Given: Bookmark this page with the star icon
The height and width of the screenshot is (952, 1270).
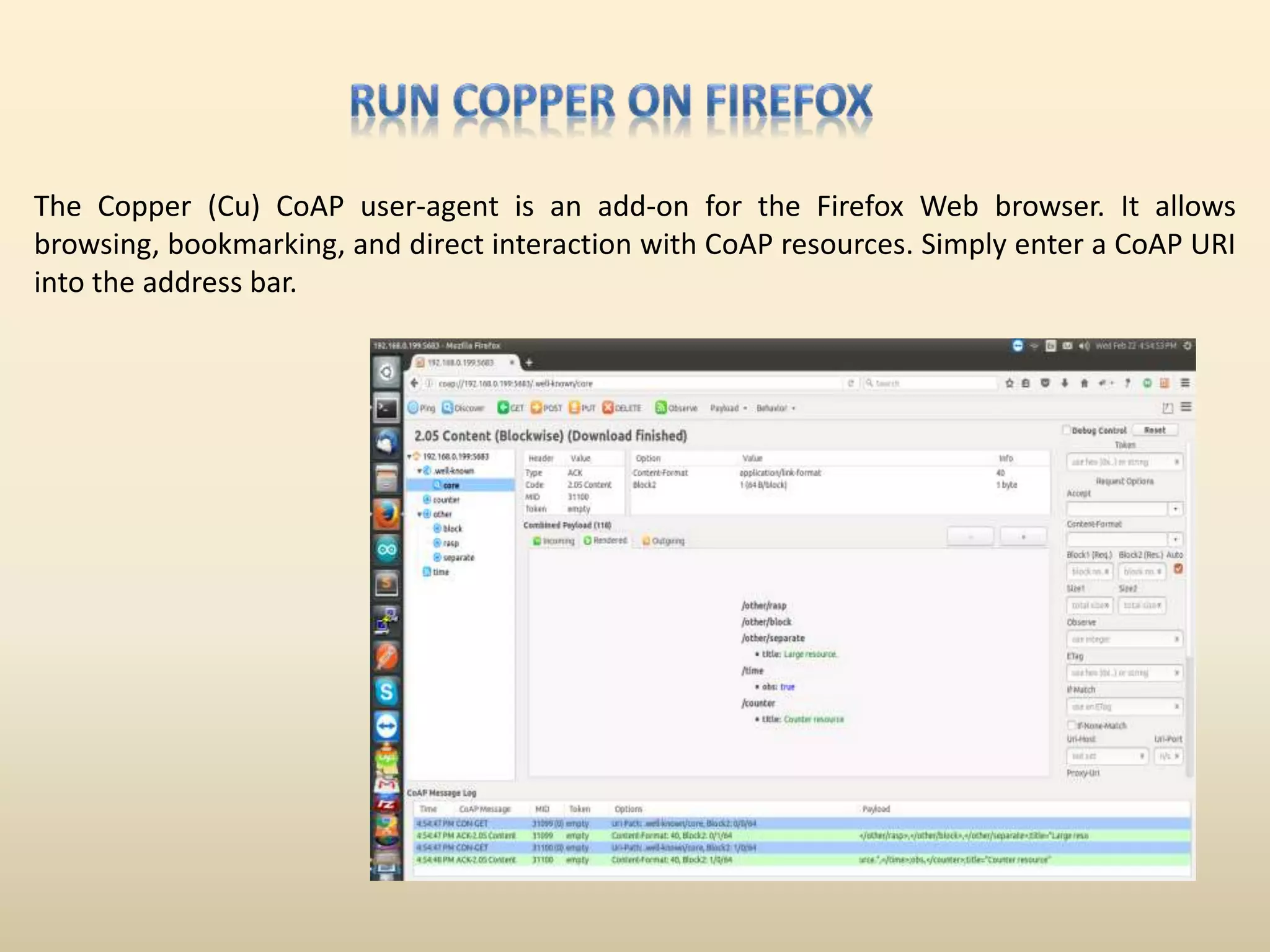Looking at the screenshot, I should (1010, 383).
